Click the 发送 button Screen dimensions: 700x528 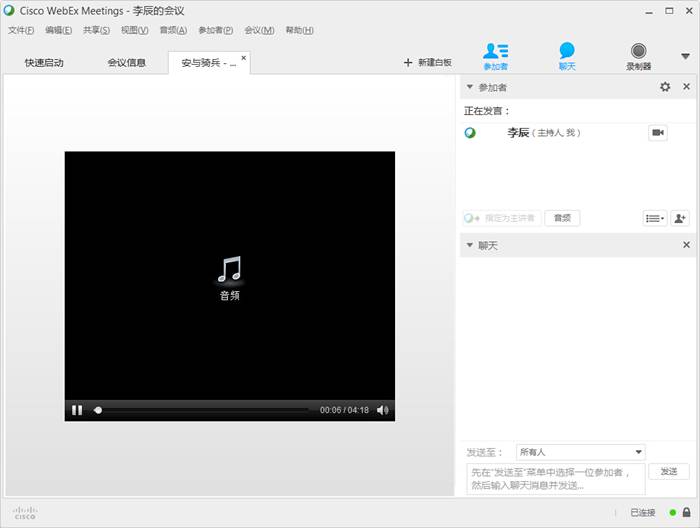click(669, 471)
